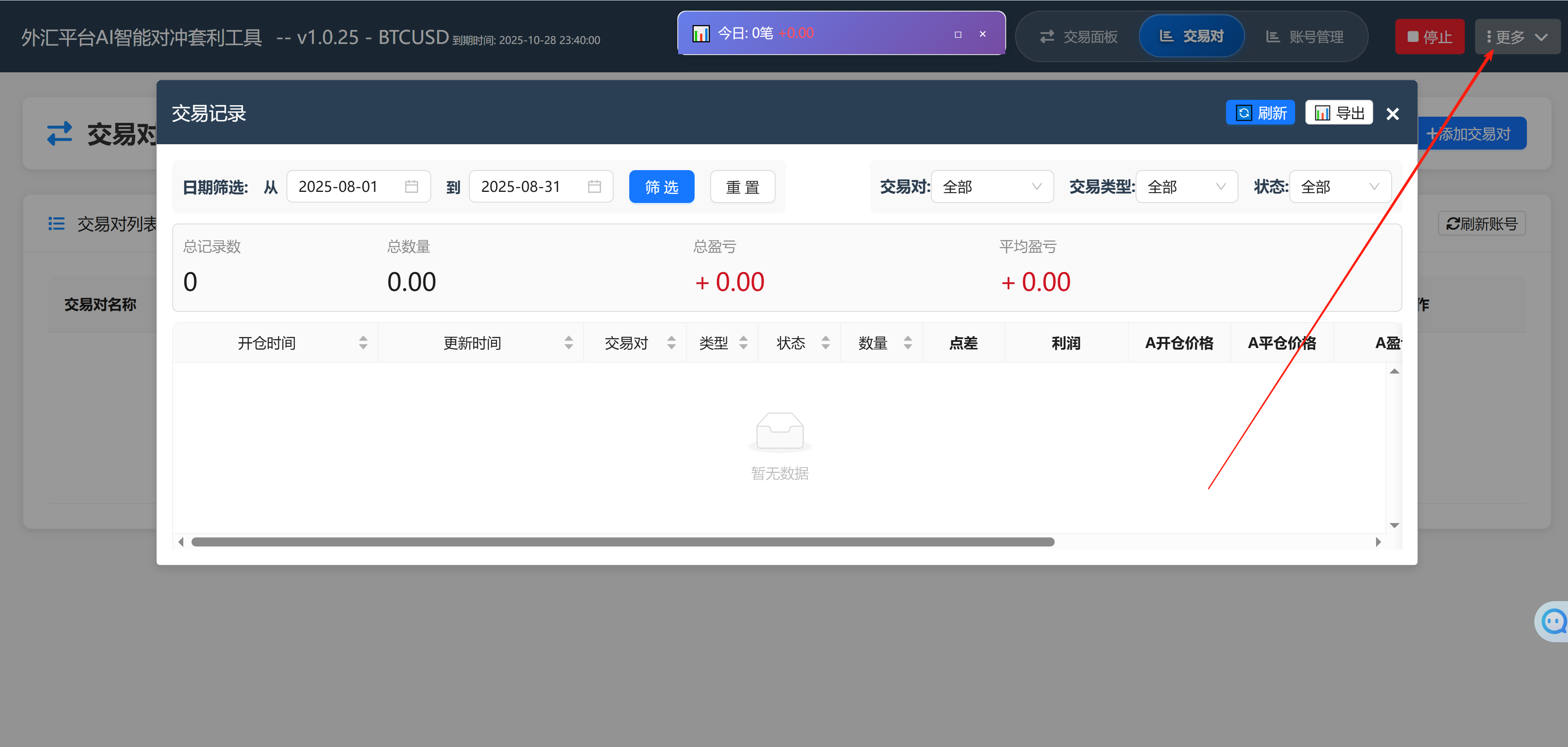Image resolution: width=1568 pixels, height=747 pixels.
Task: Dismiss the 今日 purple floating widget
Action: (982, 35)
